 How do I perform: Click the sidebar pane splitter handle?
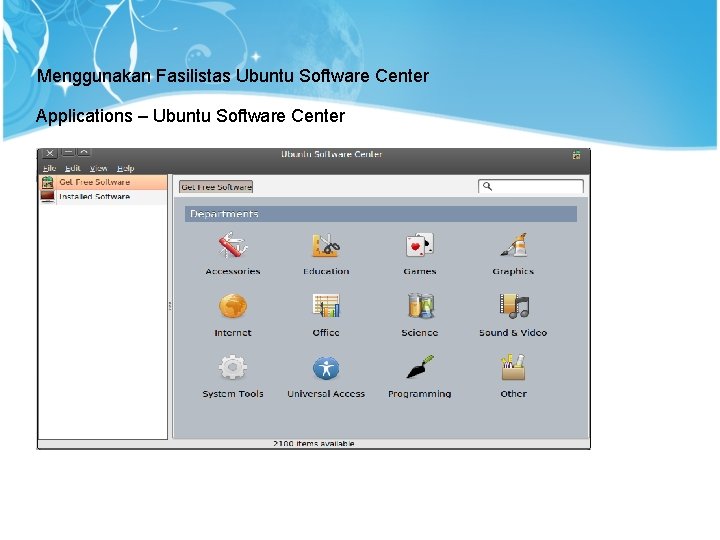(x=170, y=306)
